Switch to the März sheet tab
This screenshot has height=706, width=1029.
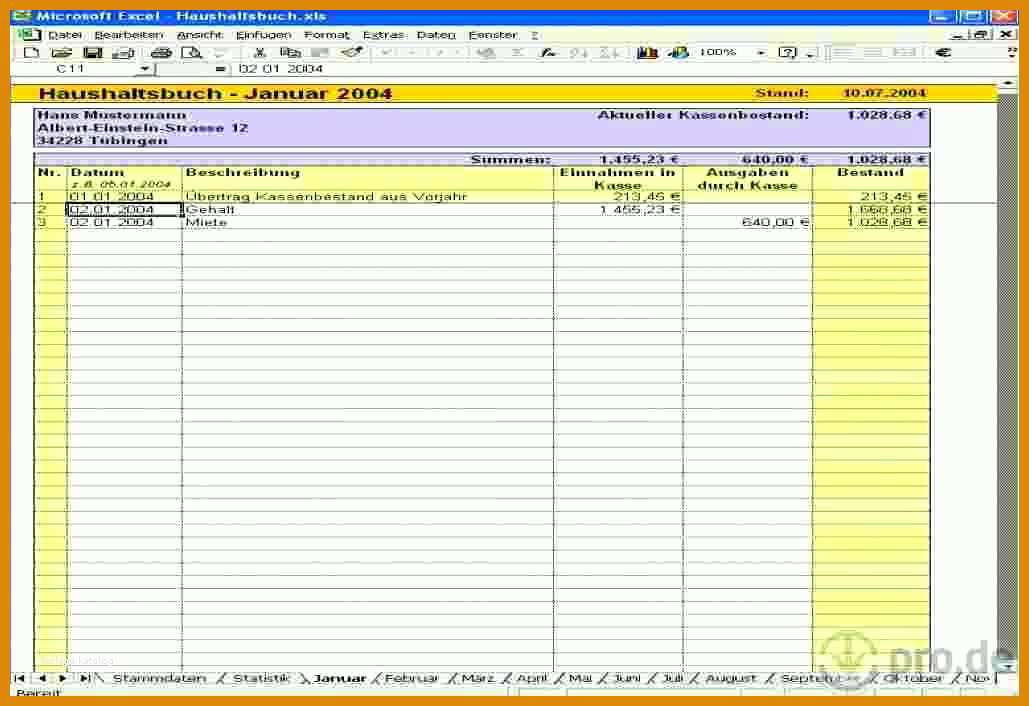478,678
